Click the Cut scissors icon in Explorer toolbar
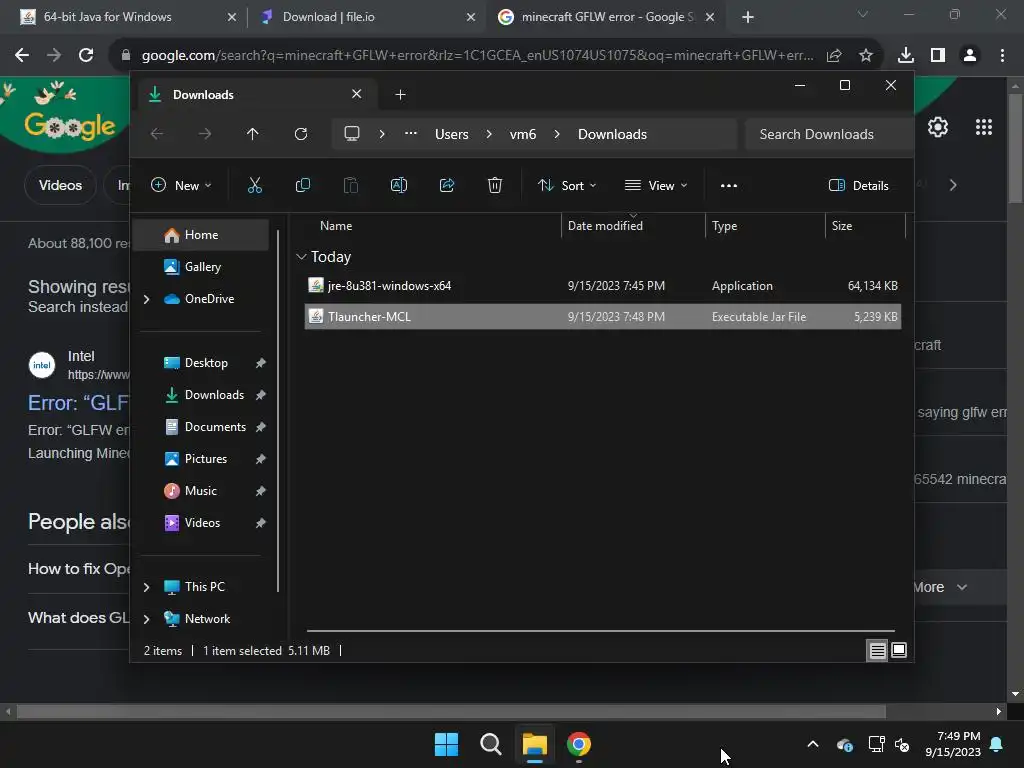This screenshot has width=1024, height=768. [255, 185]
